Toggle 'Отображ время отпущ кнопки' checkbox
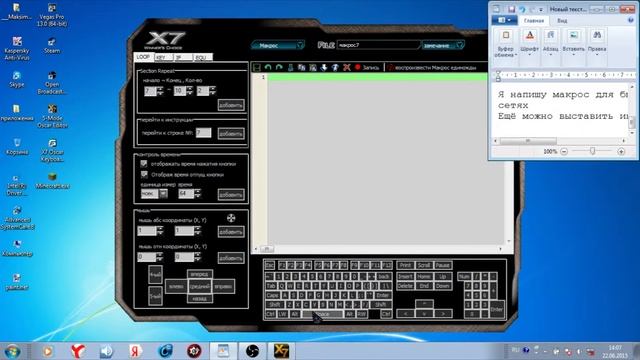Screen dimensions: 640x360 coord(144,174)
